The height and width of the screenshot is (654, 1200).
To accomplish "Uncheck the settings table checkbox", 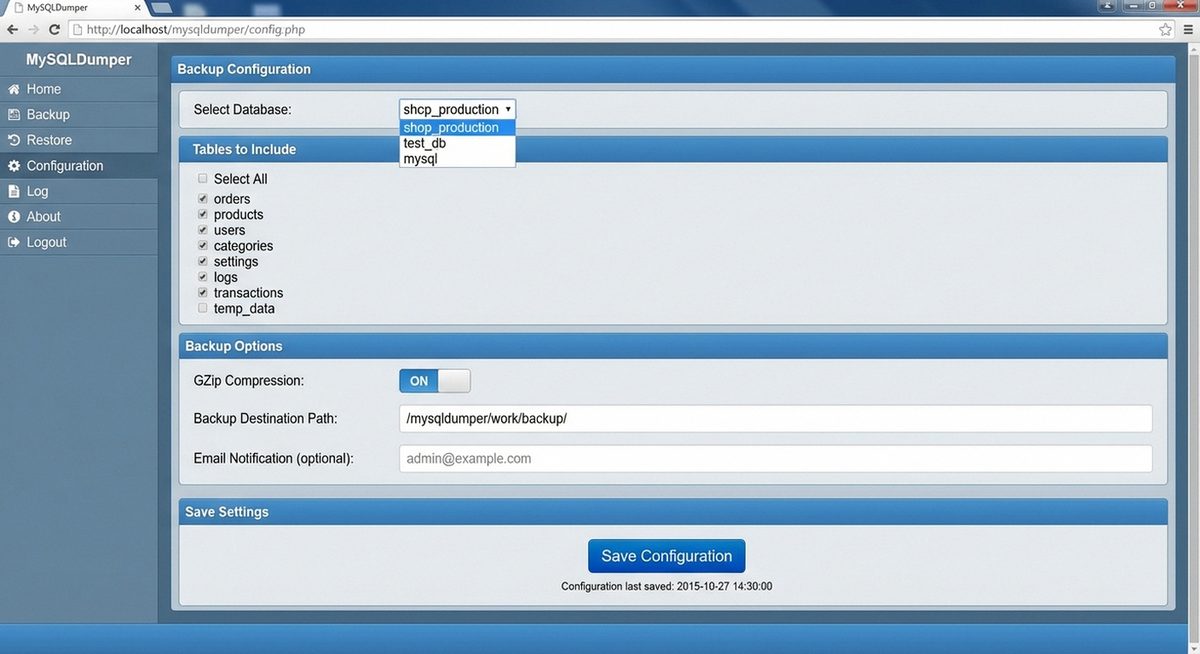I will point(203,261).
